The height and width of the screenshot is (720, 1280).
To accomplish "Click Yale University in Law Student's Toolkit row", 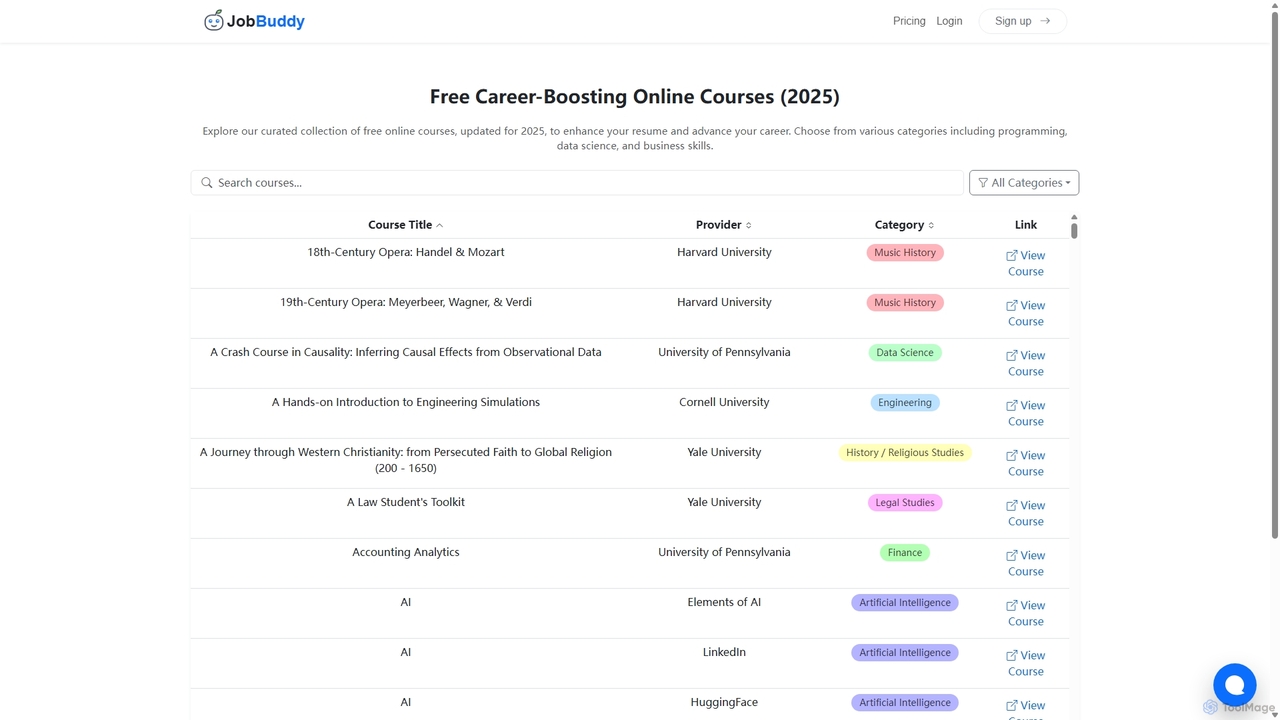I will click(724, 502).
